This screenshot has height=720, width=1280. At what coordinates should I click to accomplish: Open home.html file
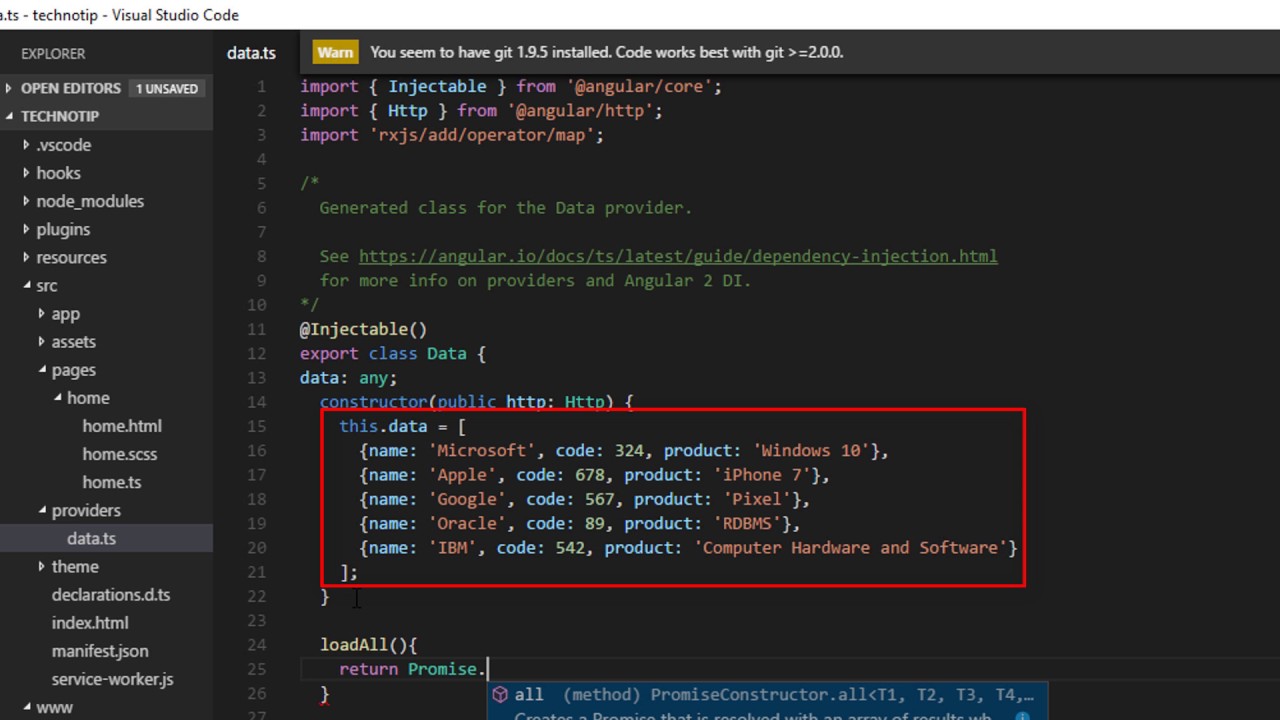coord(122,426)
